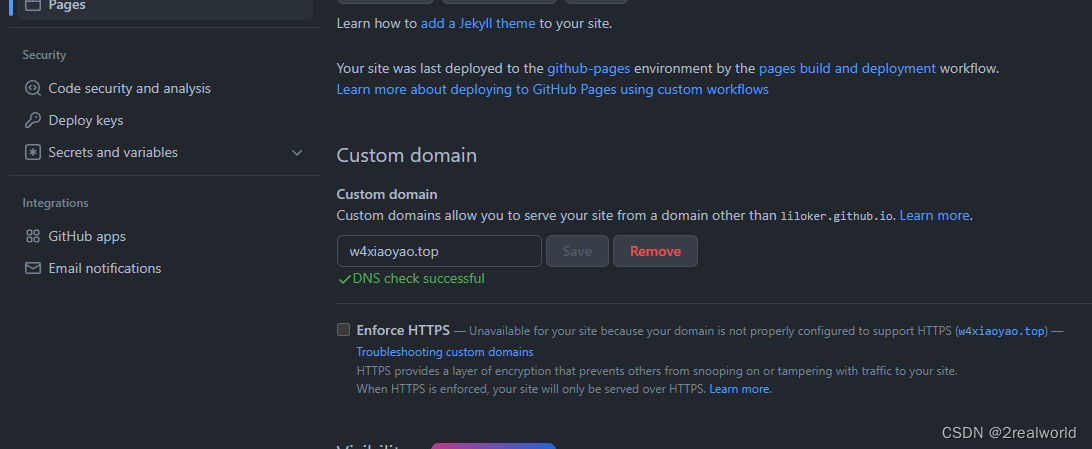Click the GitHub apps grid icon

pyautogui.click(x=32, y=236)
